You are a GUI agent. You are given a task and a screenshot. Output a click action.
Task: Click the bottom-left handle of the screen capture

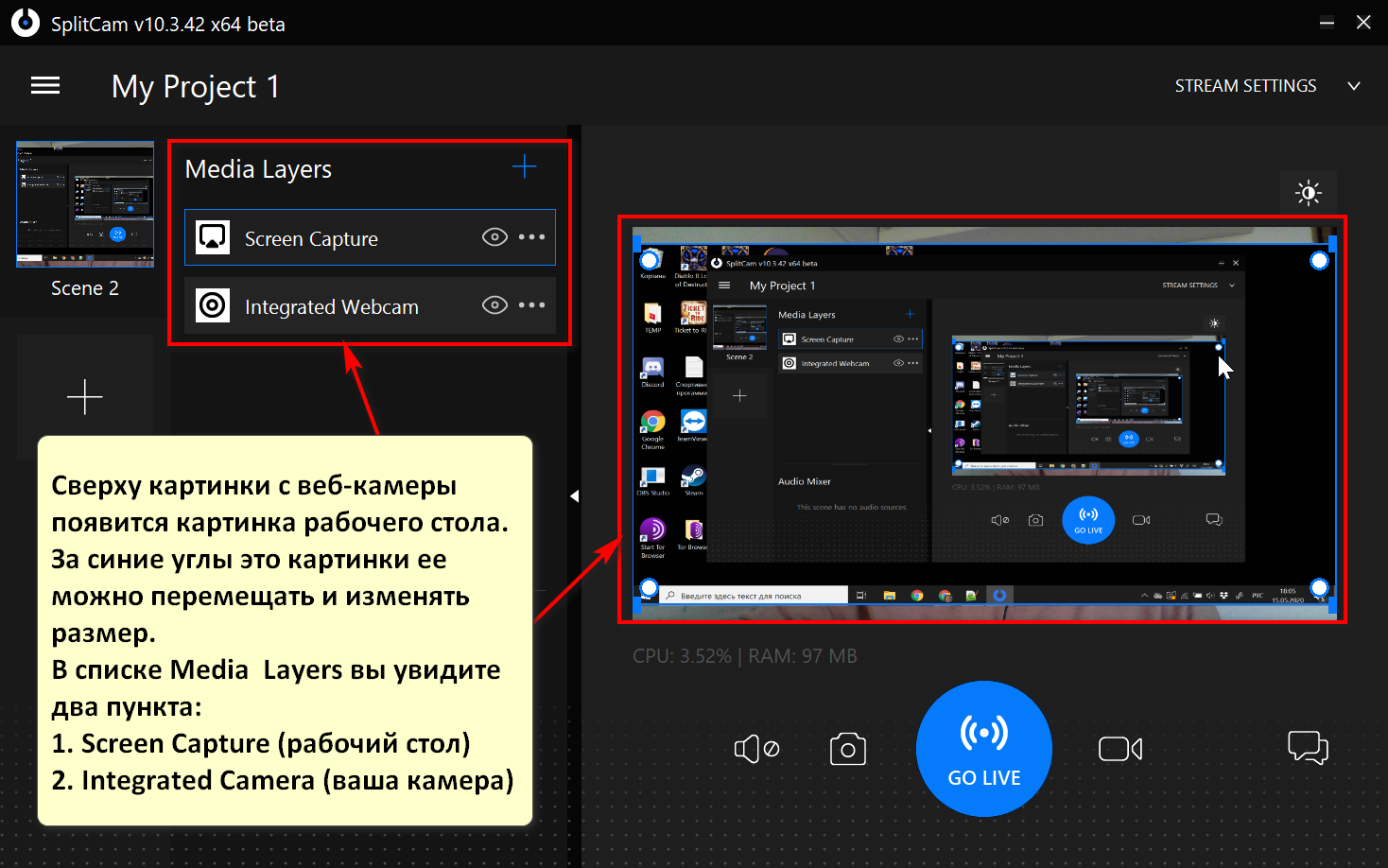coord(650,588)
